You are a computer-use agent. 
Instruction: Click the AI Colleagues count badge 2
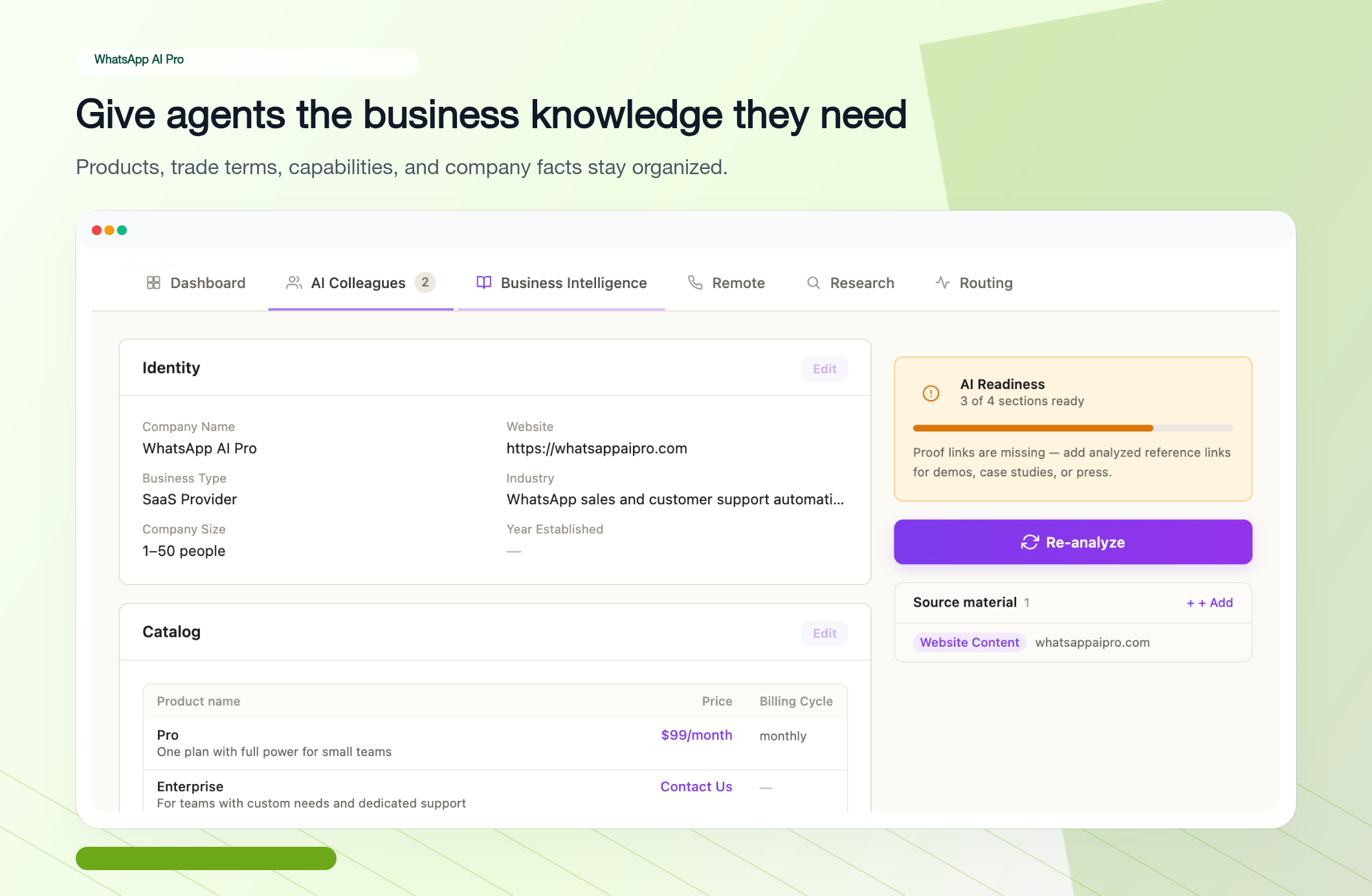[425, 282]
